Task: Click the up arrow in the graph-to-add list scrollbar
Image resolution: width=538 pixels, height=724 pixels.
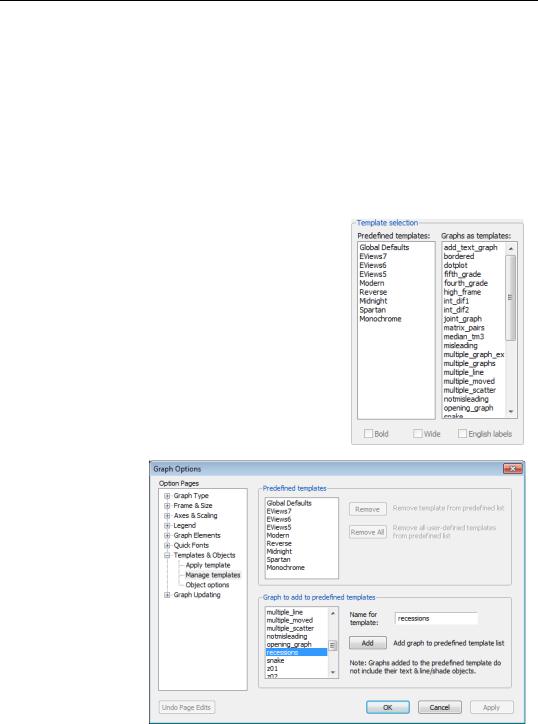Action: tap(332, 613)
